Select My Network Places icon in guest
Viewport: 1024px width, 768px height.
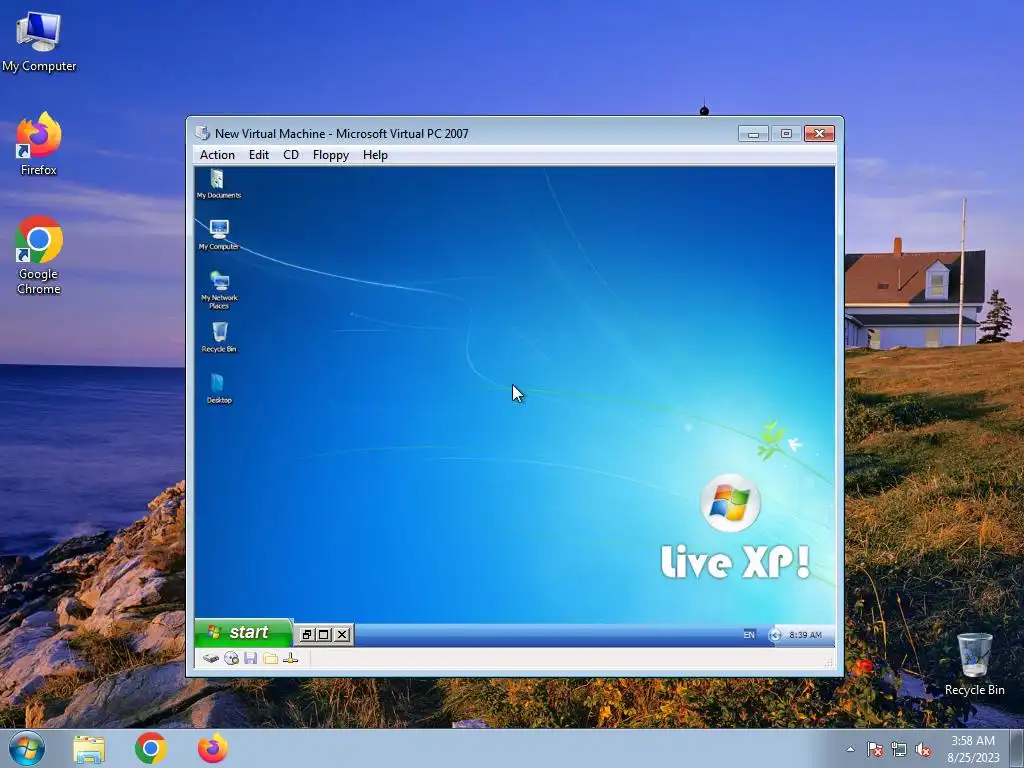click(x=219, y=290)
